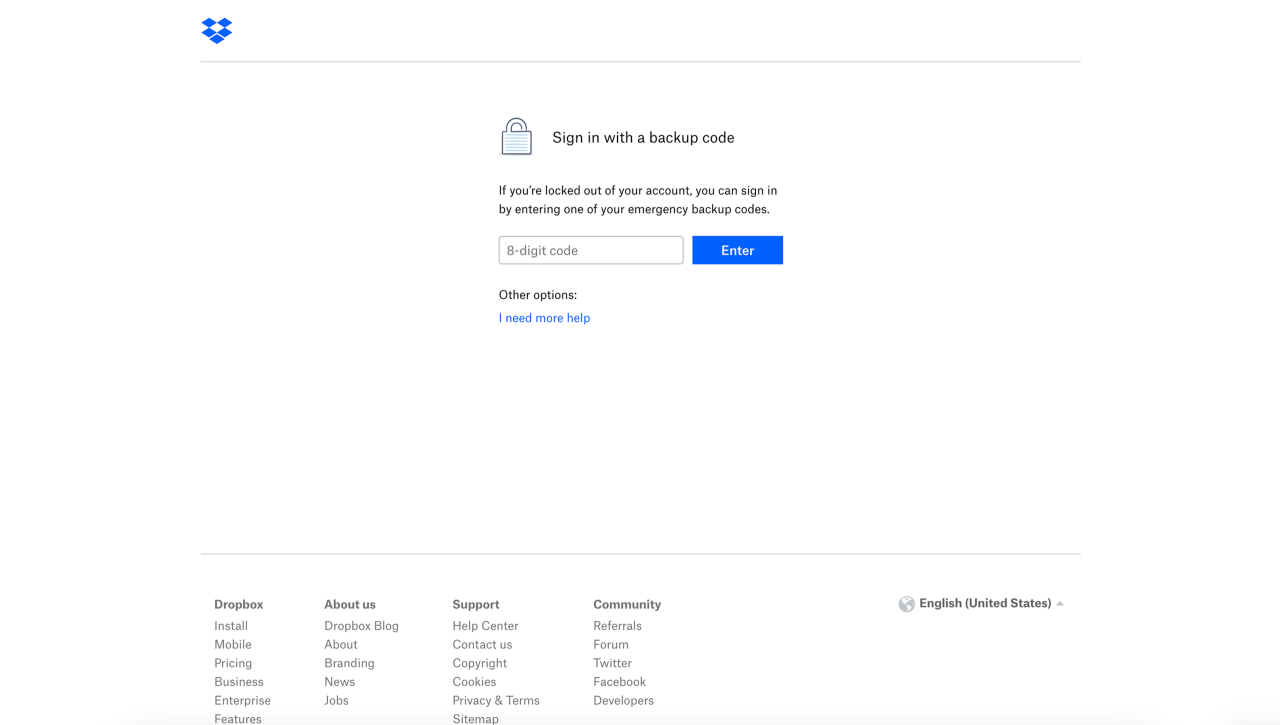The image size is (1280, 725).
Task: Open the Help Center link
Action: coord(485,625)
